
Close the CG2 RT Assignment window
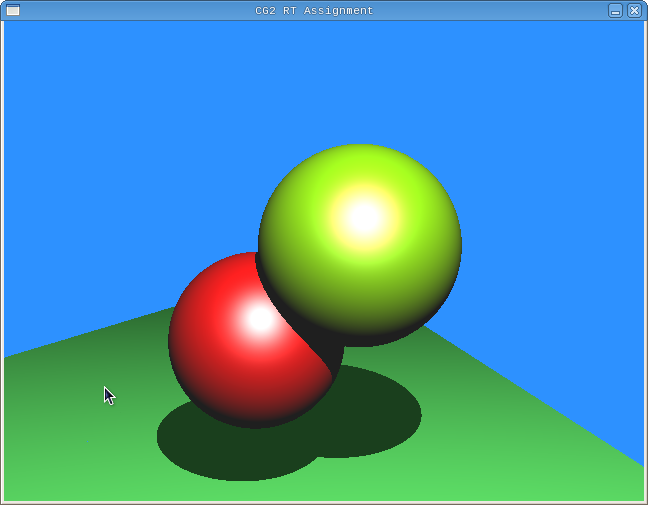[634, 10]
